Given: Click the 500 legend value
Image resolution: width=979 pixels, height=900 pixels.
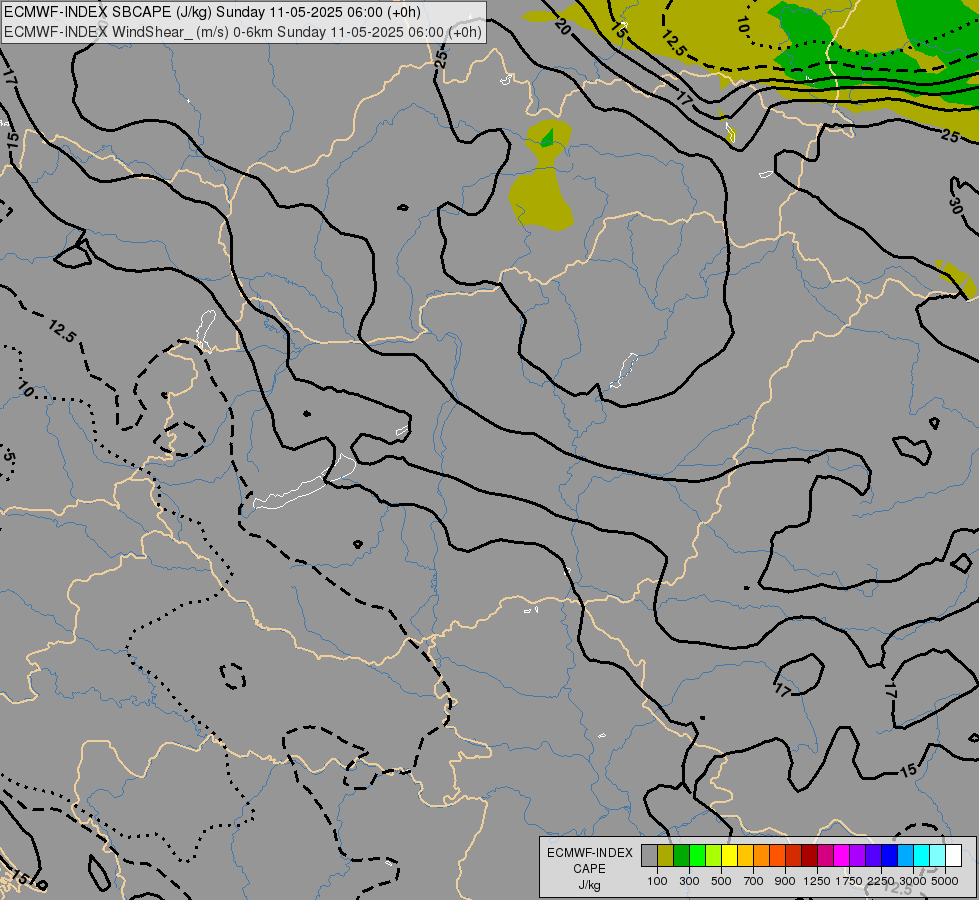Looking at the screenshot, I should [721, 881].
